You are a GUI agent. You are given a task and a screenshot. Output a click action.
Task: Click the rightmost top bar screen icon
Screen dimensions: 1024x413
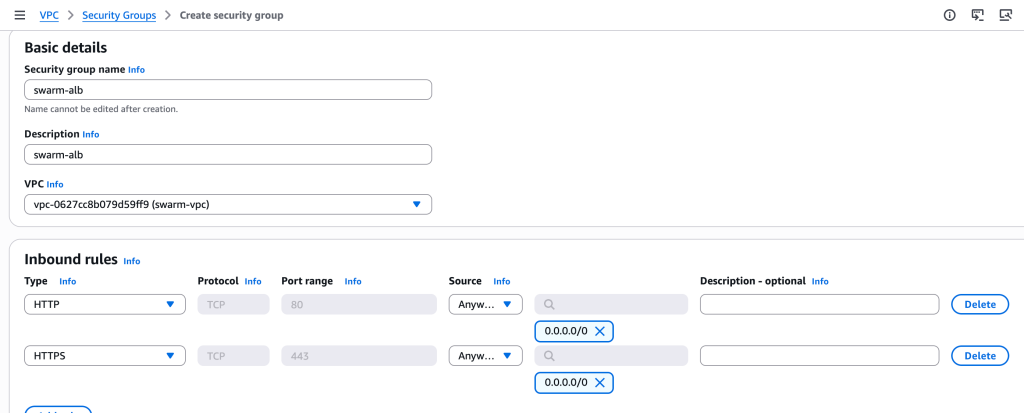pos(1005,15)
